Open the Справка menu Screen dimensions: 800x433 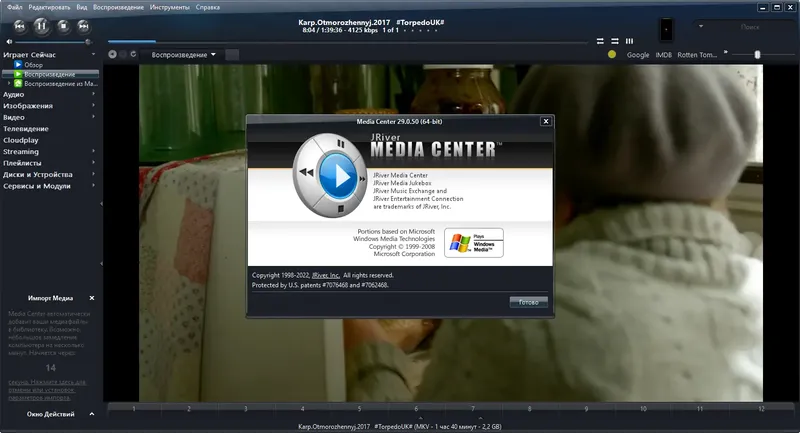point(208,7)
